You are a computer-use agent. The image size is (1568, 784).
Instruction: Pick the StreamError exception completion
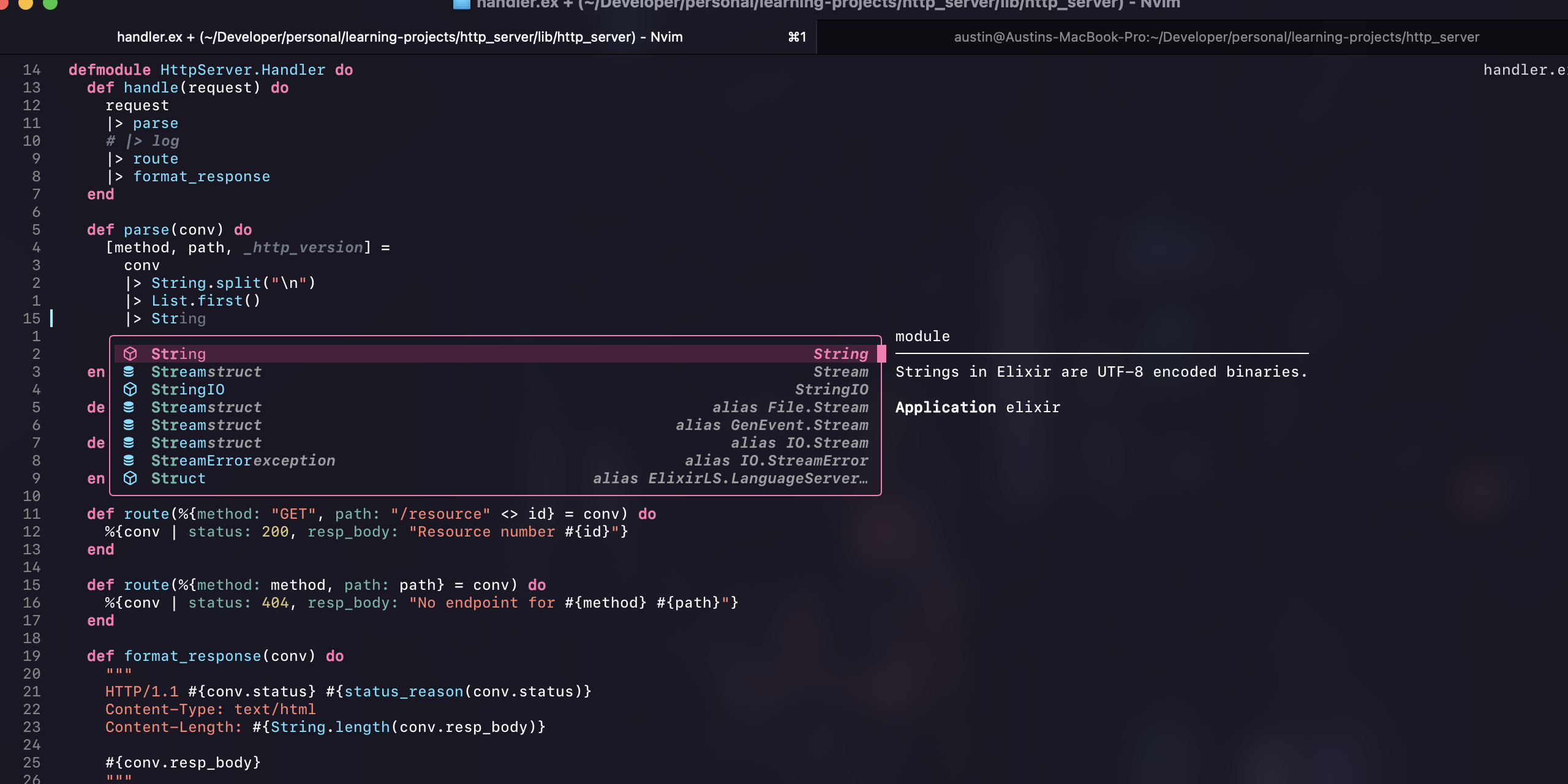tap(495, 461)
